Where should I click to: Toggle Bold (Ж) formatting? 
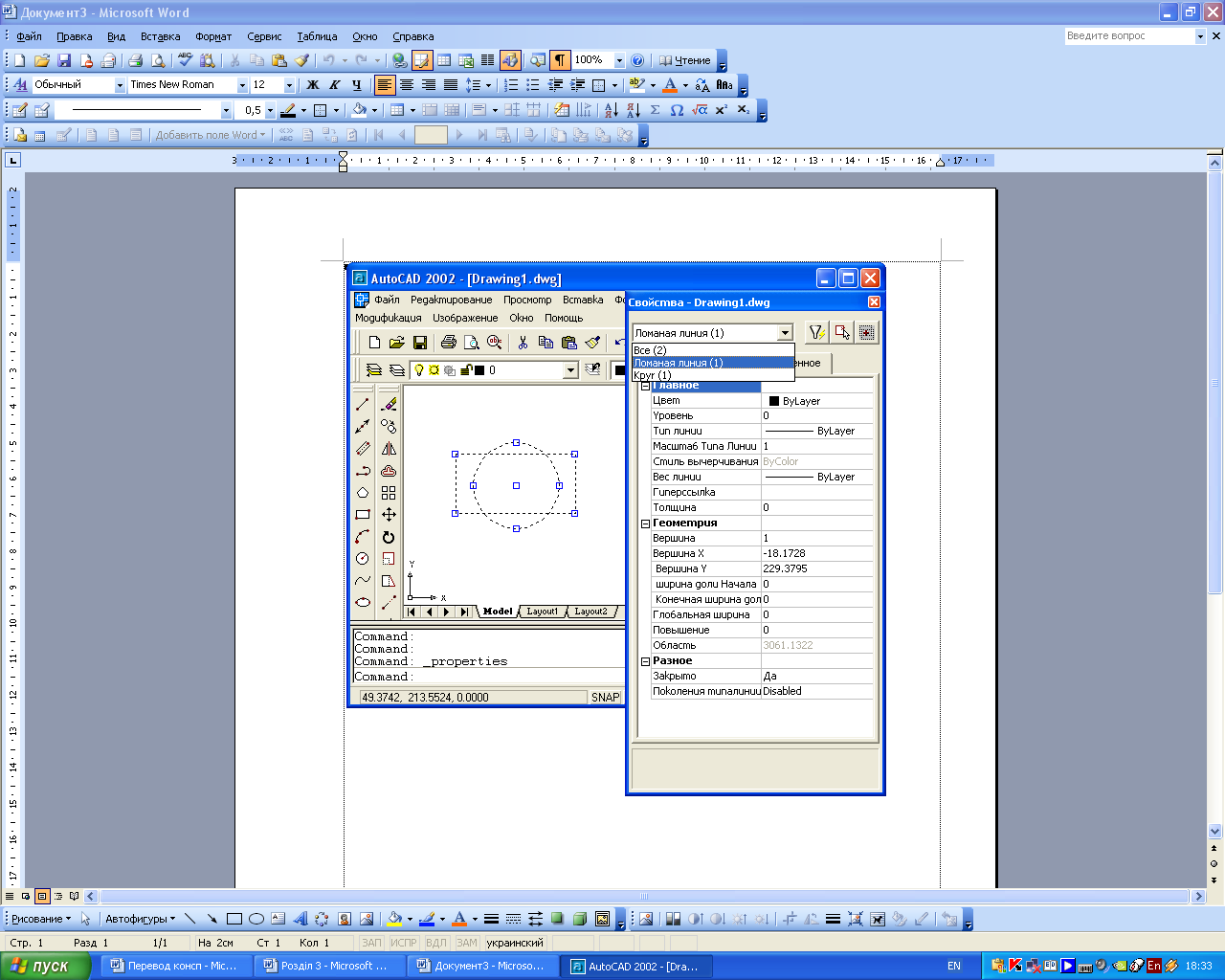pos(313,85)
